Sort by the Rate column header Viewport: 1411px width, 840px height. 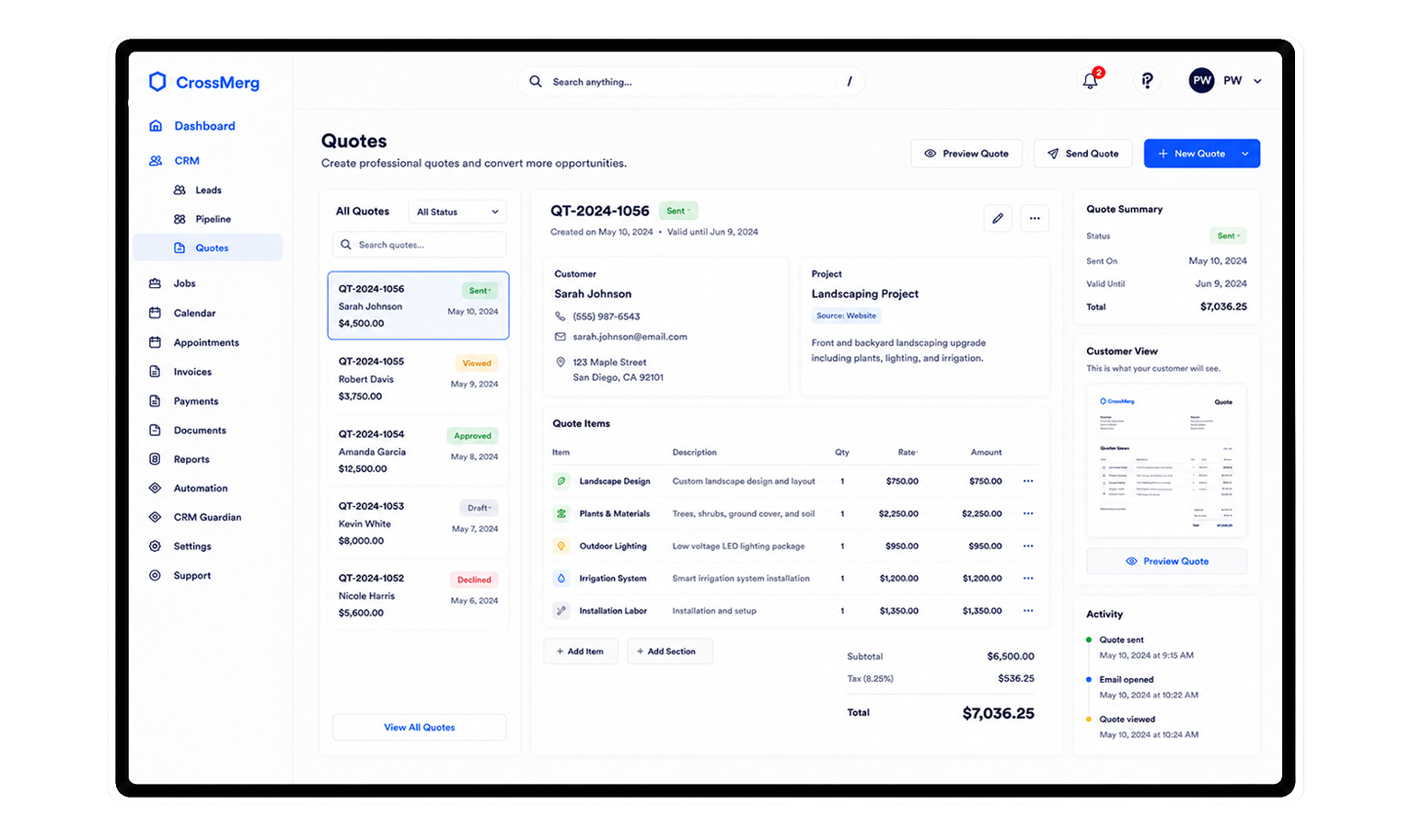point(908,453)
